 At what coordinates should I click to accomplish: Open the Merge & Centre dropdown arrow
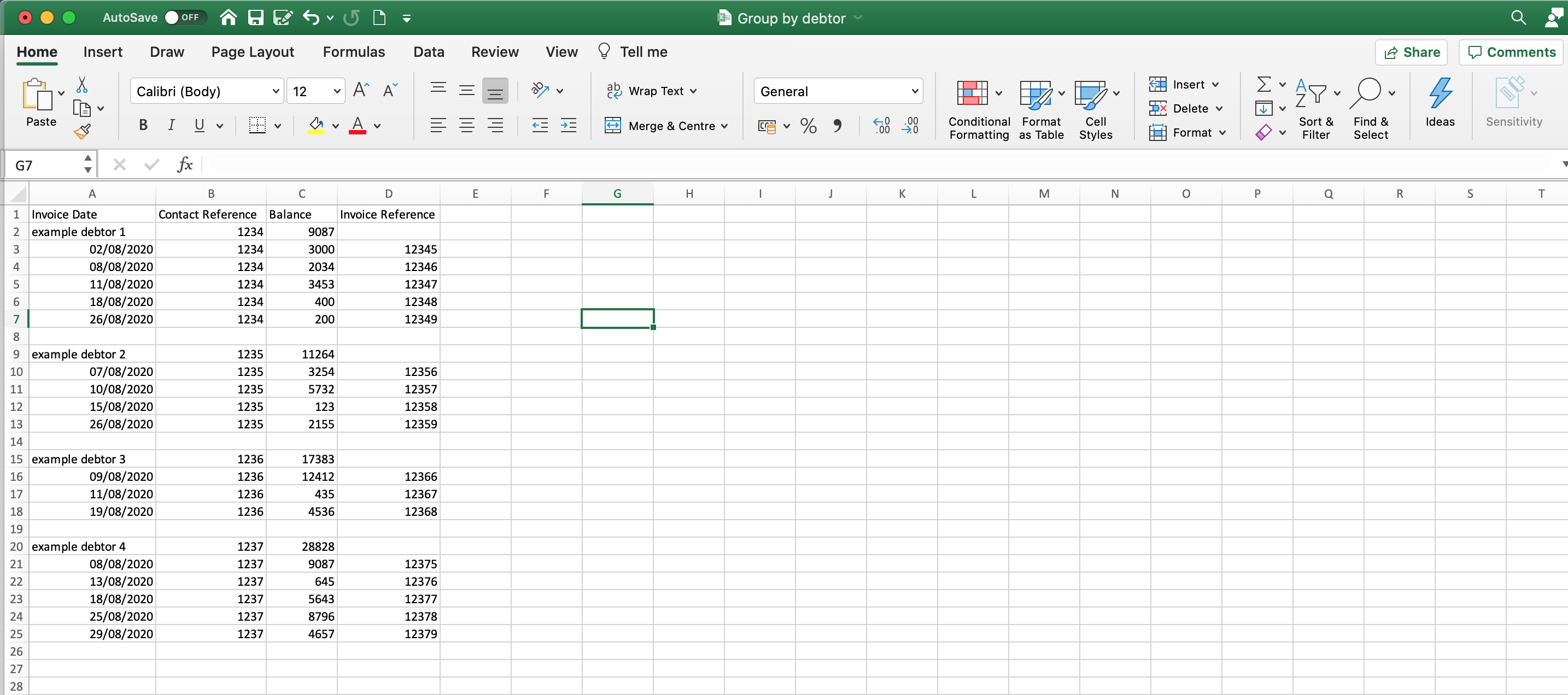(724, 126)
